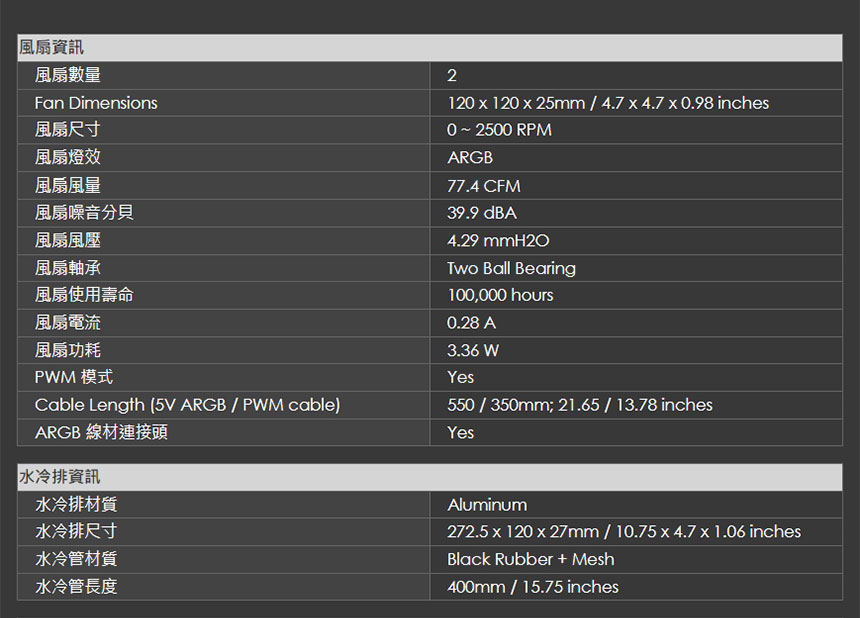The width and height of the screenshot is (860, 618).
Task: Click the 39.9 dBA noise value
Action: [x=482, y=213]
